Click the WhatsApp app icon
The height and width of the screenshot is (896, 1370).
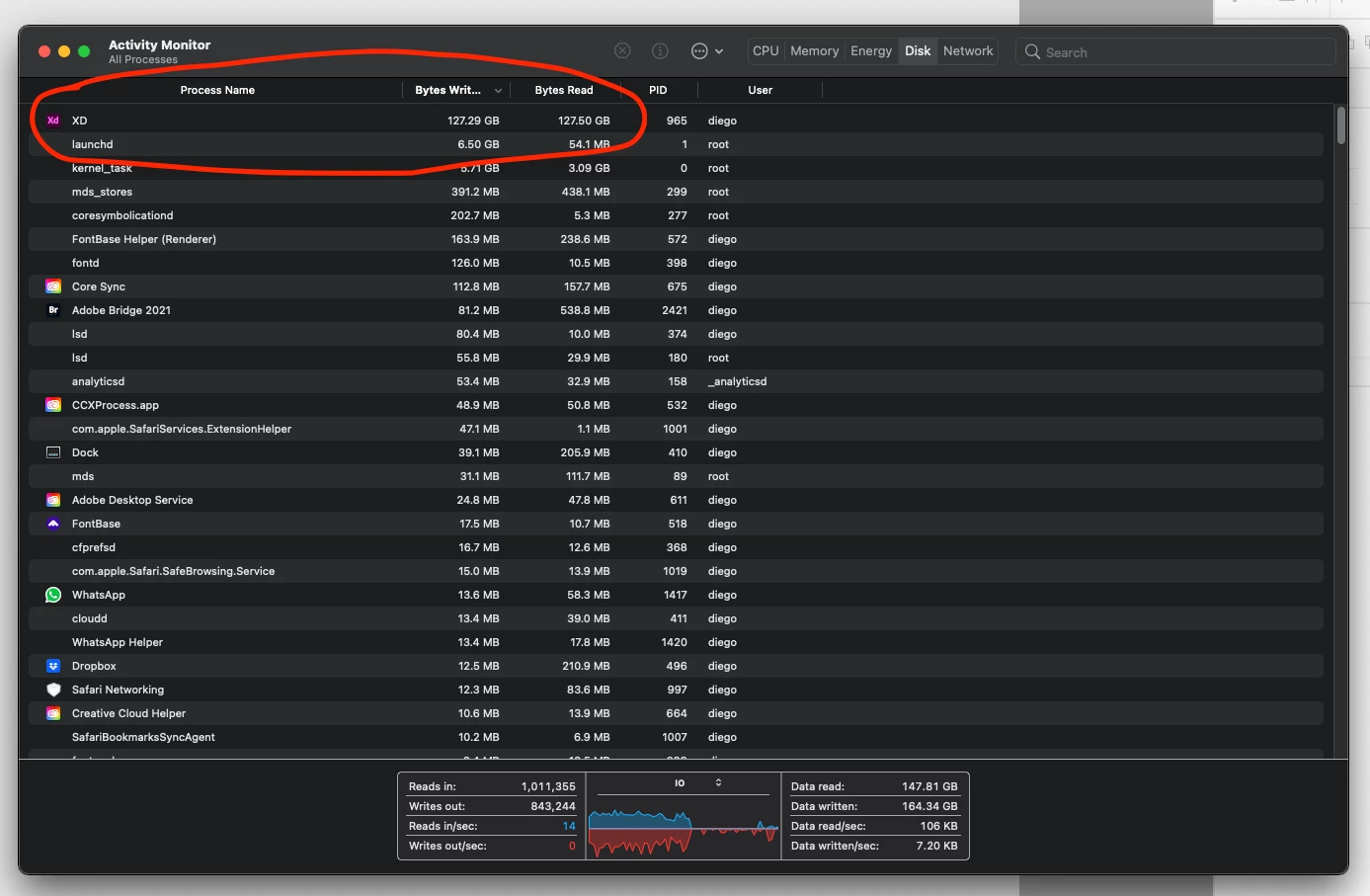[53, 595]
